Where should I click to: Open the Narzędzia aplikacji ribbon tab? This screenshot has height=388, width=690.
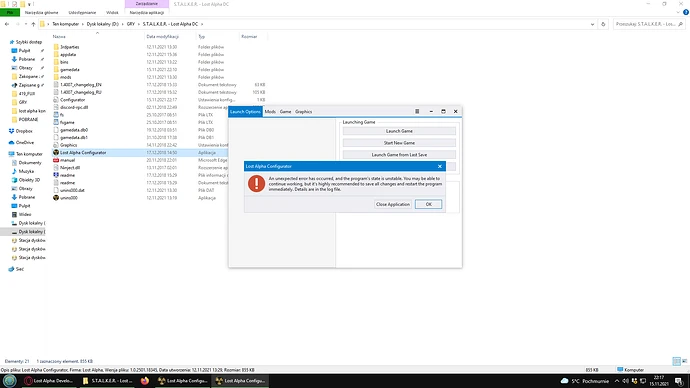(x=147, y=12)
